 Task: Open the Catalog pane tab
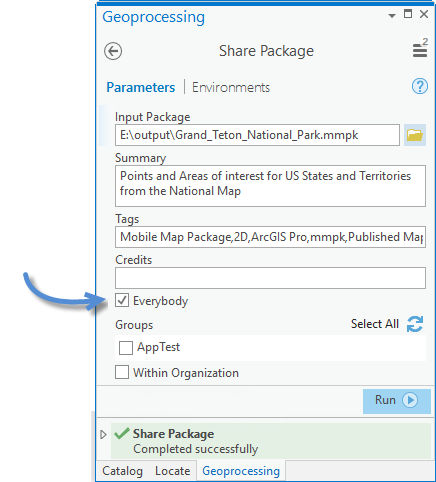tap(122, 471)
